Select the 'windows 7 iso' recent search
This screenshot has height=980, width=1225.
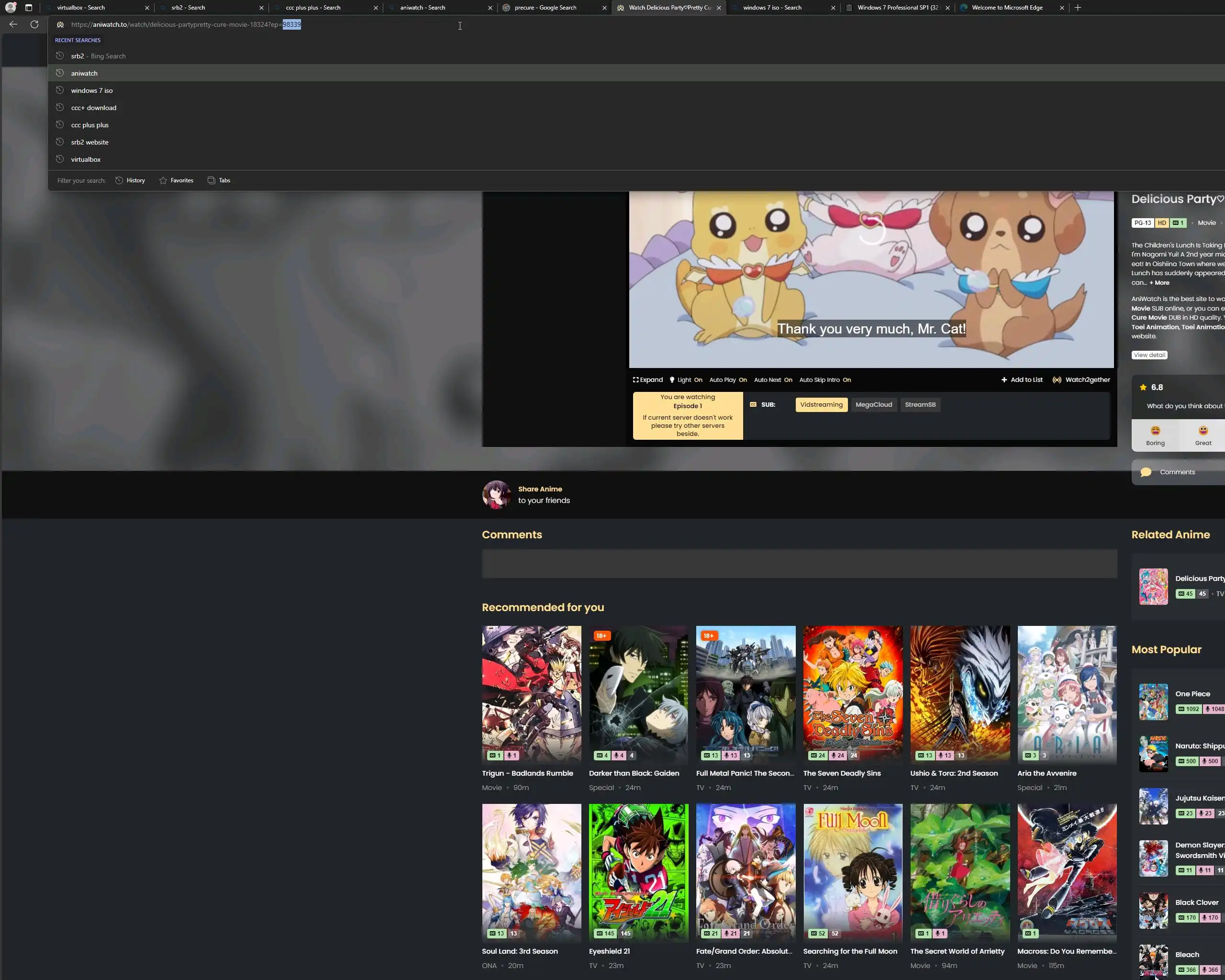(x=91, y=90)
